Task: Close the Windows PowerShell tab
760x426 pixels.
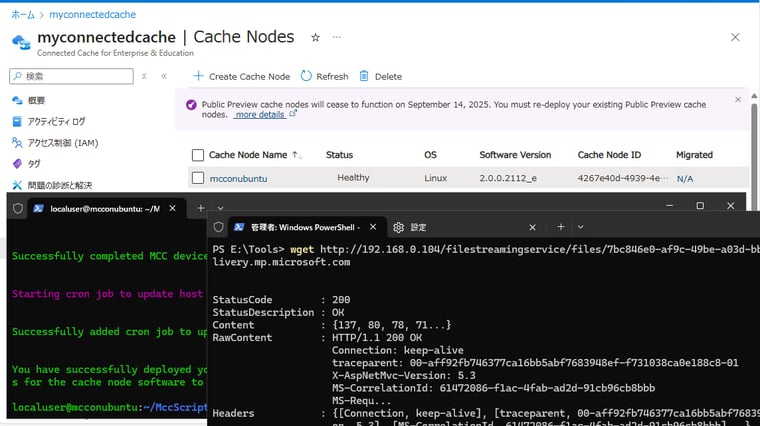Action: pos(373,227)
